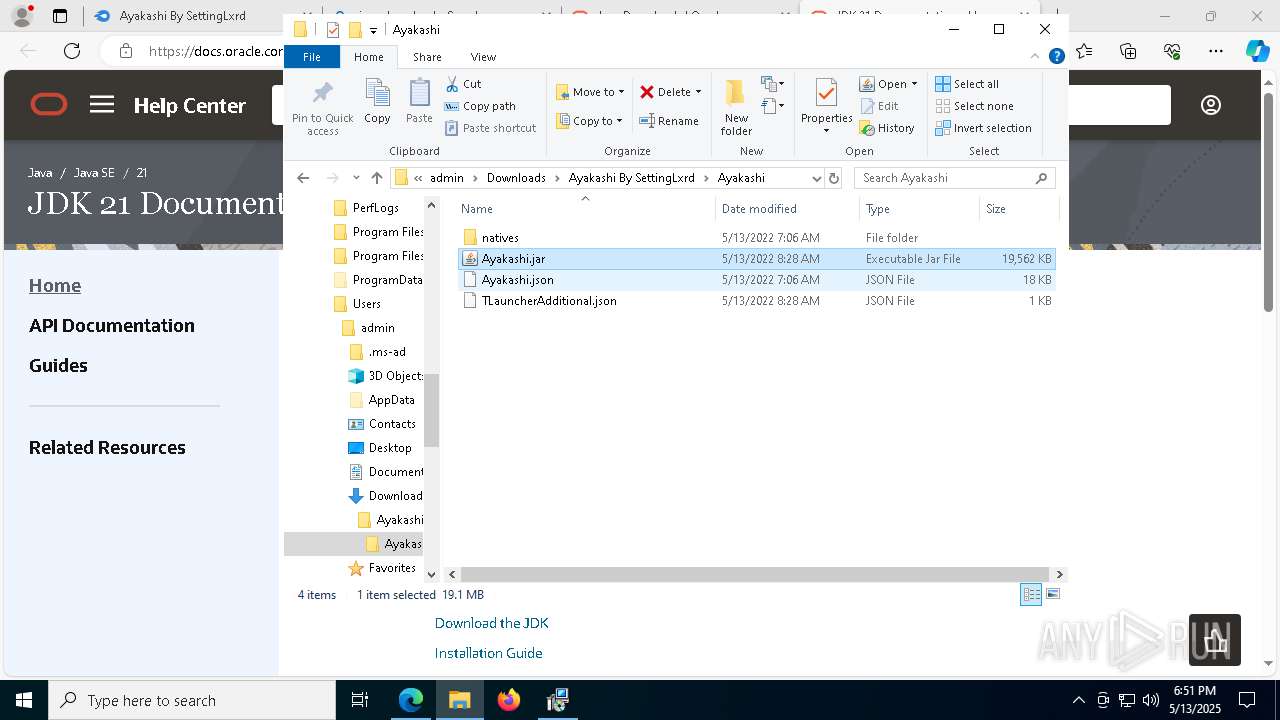Click Invert selection
1280x720 pixels.
tap(983, 128)
